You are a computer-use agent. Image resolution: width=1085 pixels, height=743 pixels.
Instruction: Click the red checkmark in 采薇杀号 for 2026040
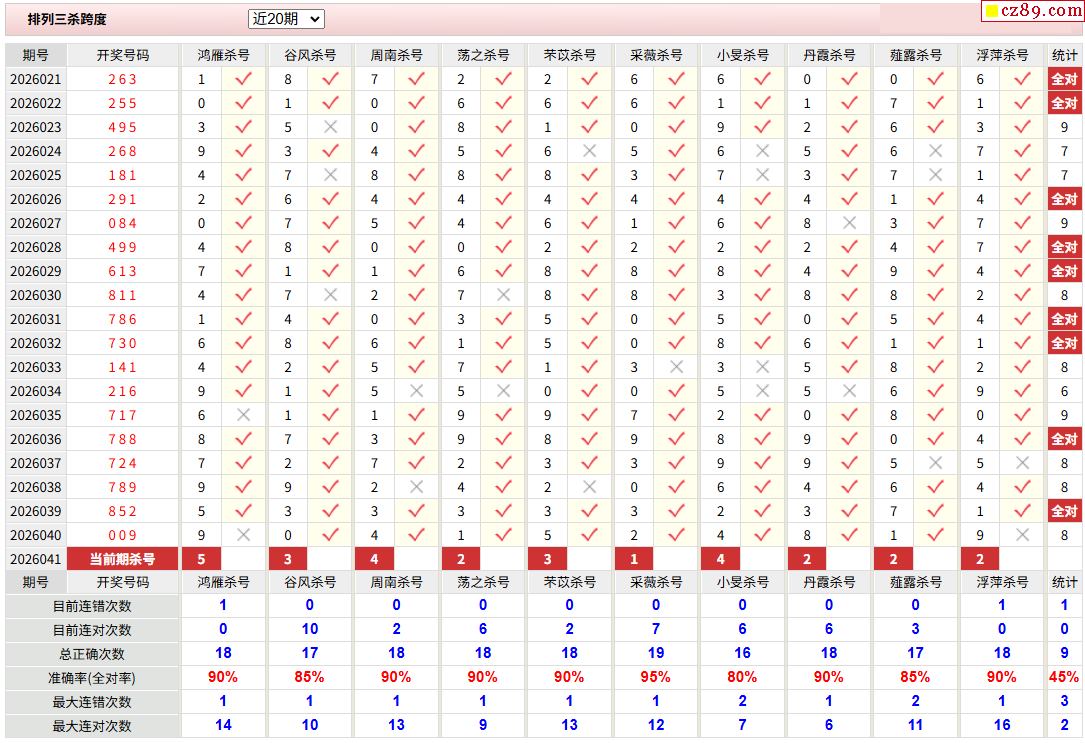tap(676, 535)
